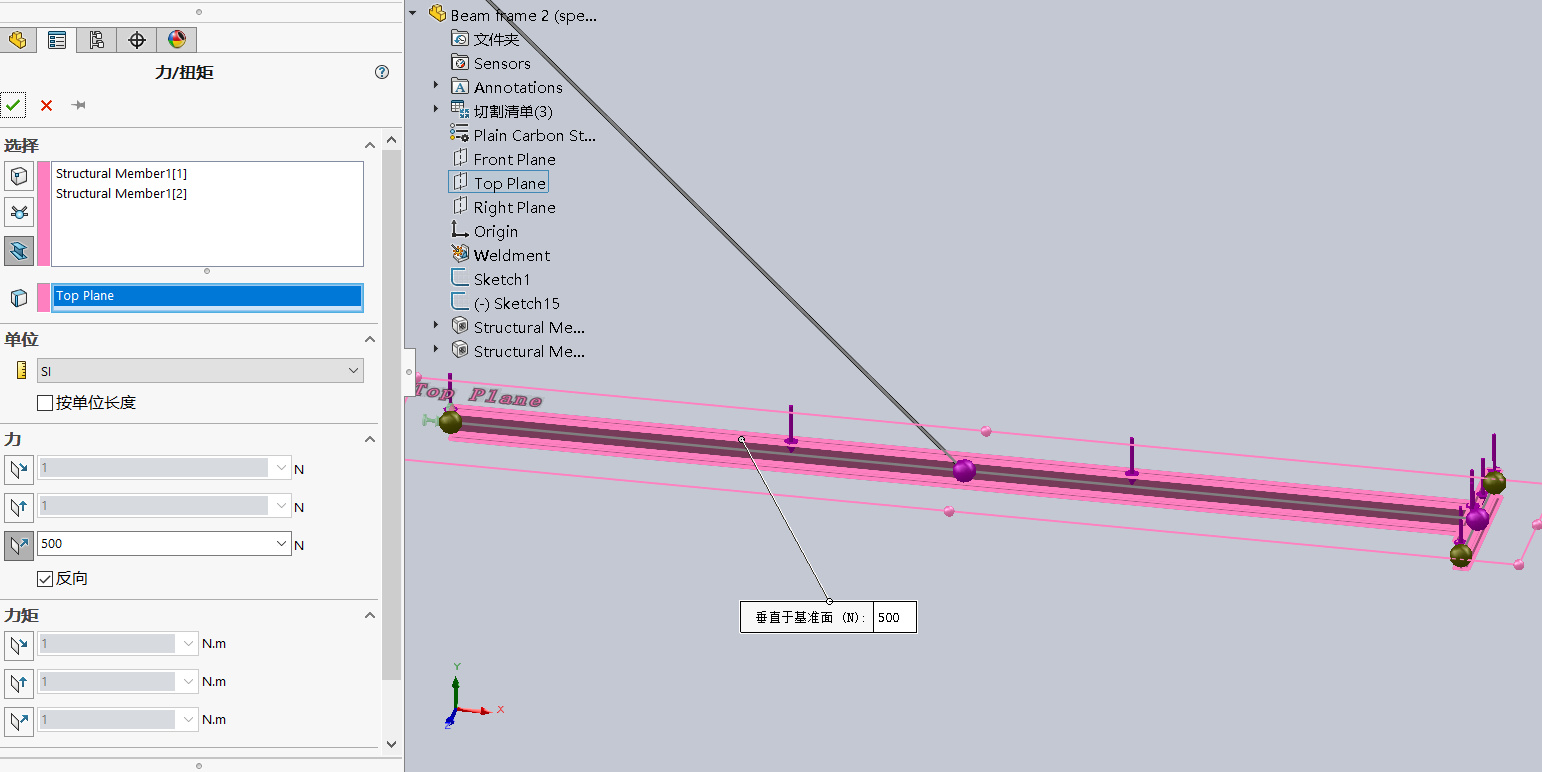Click the pushpin keep-visible icon
Viewport: 1542px width, 772px height.
tap(78, 105)
